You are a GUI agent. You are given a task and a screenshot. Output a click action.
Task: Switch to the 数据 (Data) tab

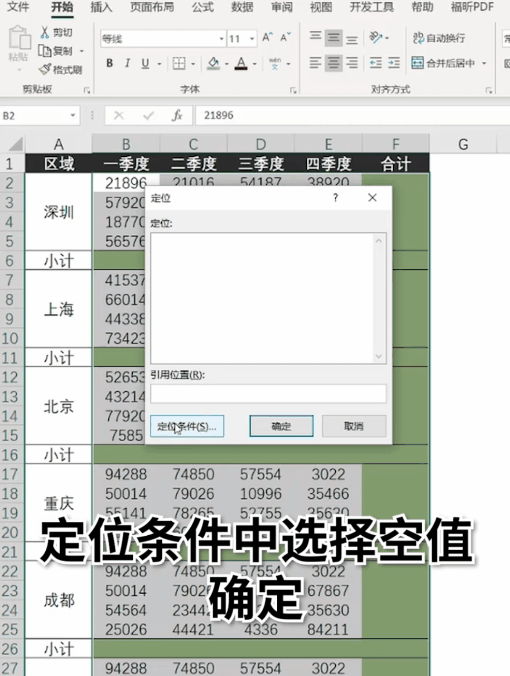coord(242,6)
